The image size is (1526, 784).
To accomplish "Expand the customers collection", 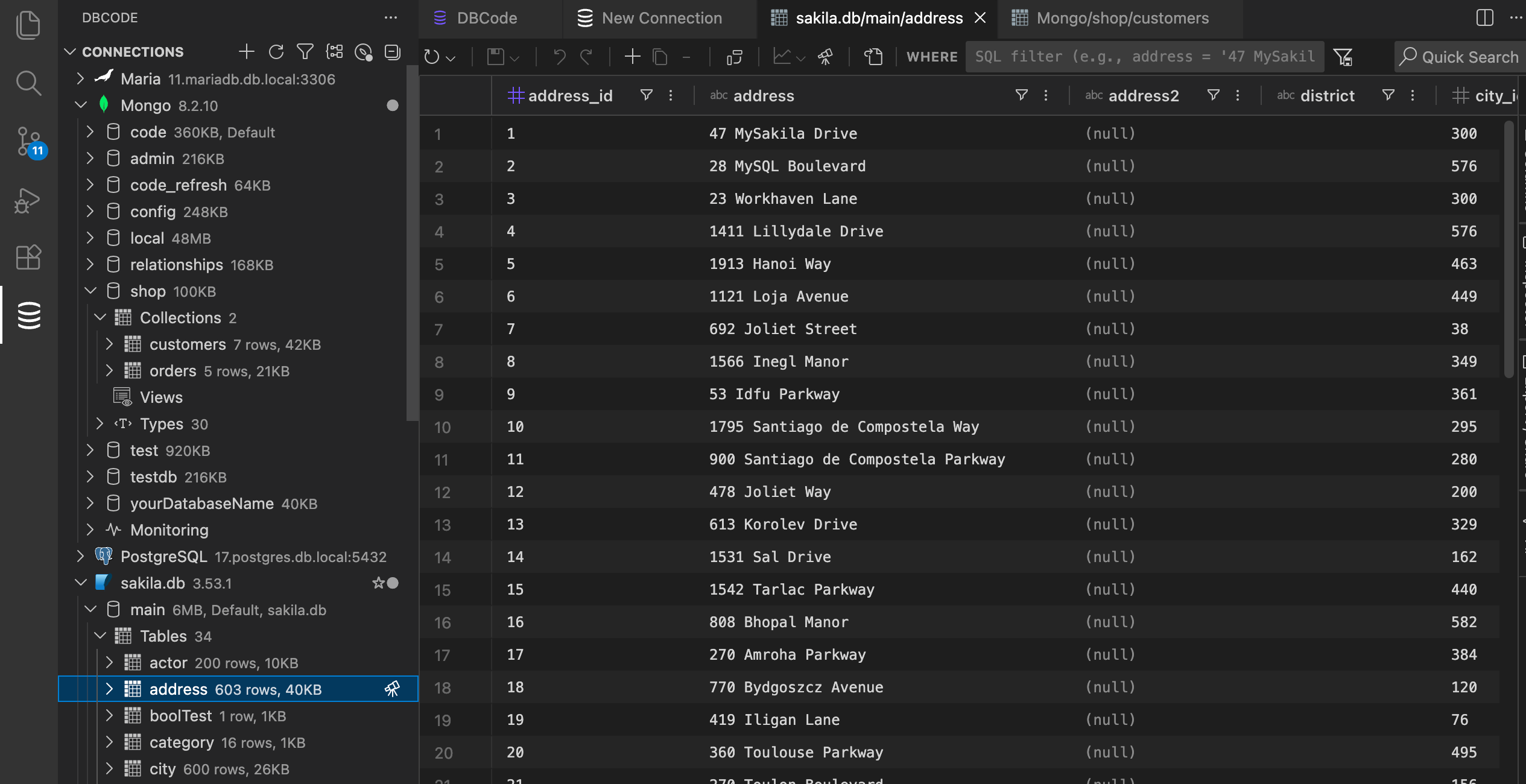I will (x=109, y=344).
